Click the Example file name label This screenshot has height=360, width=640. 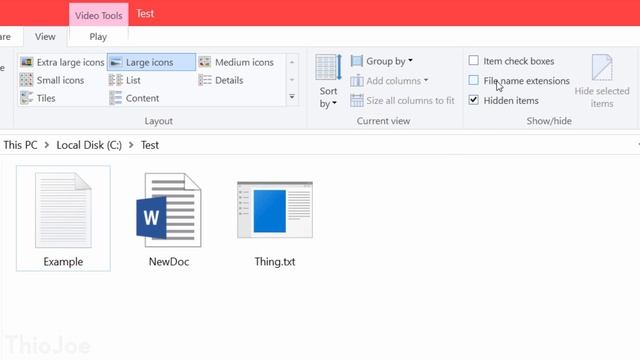[x=63, y=262]
